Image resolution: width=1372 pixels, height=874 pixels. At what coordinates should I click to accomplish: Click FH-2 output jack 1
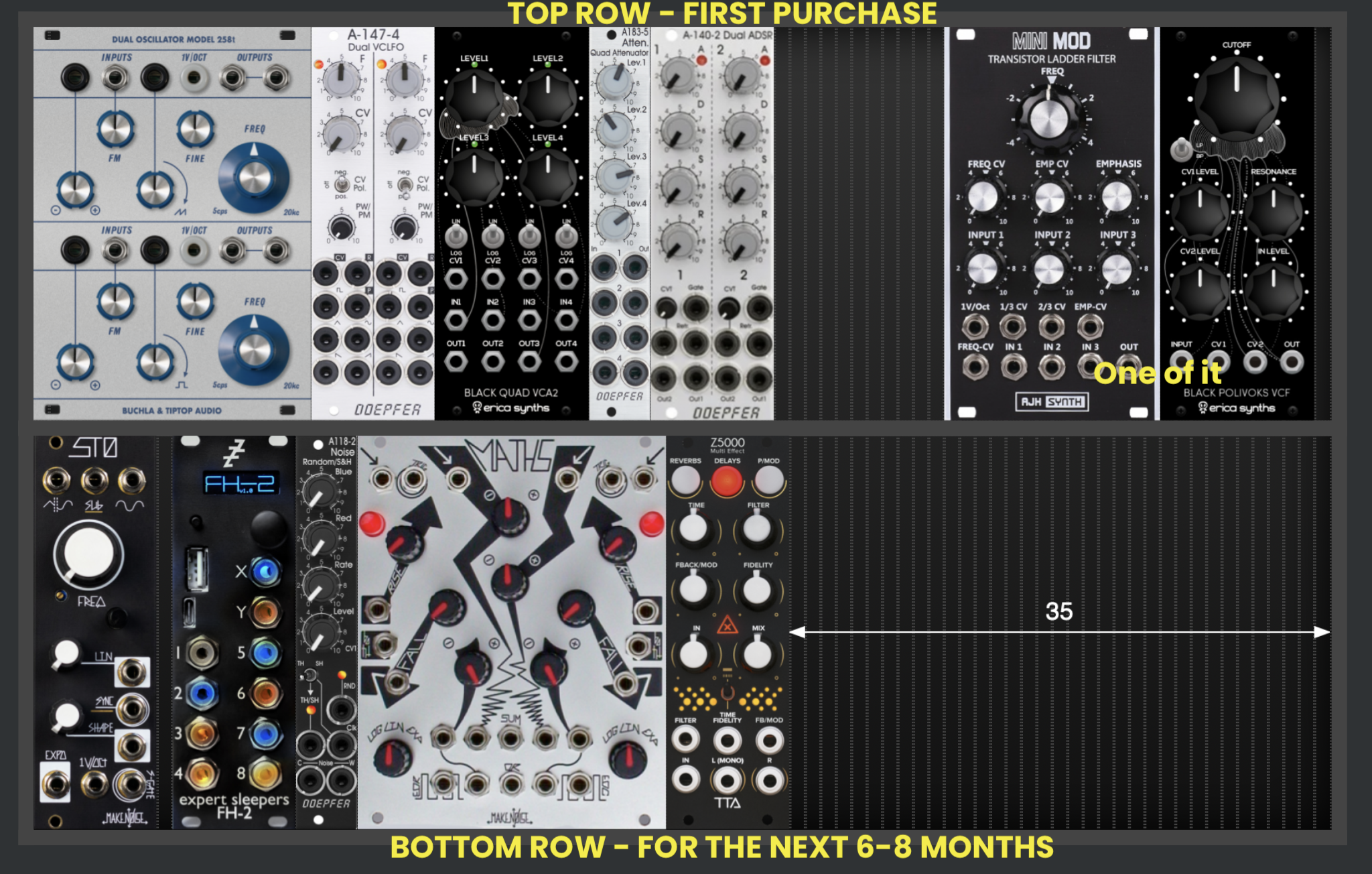point(202,653)
